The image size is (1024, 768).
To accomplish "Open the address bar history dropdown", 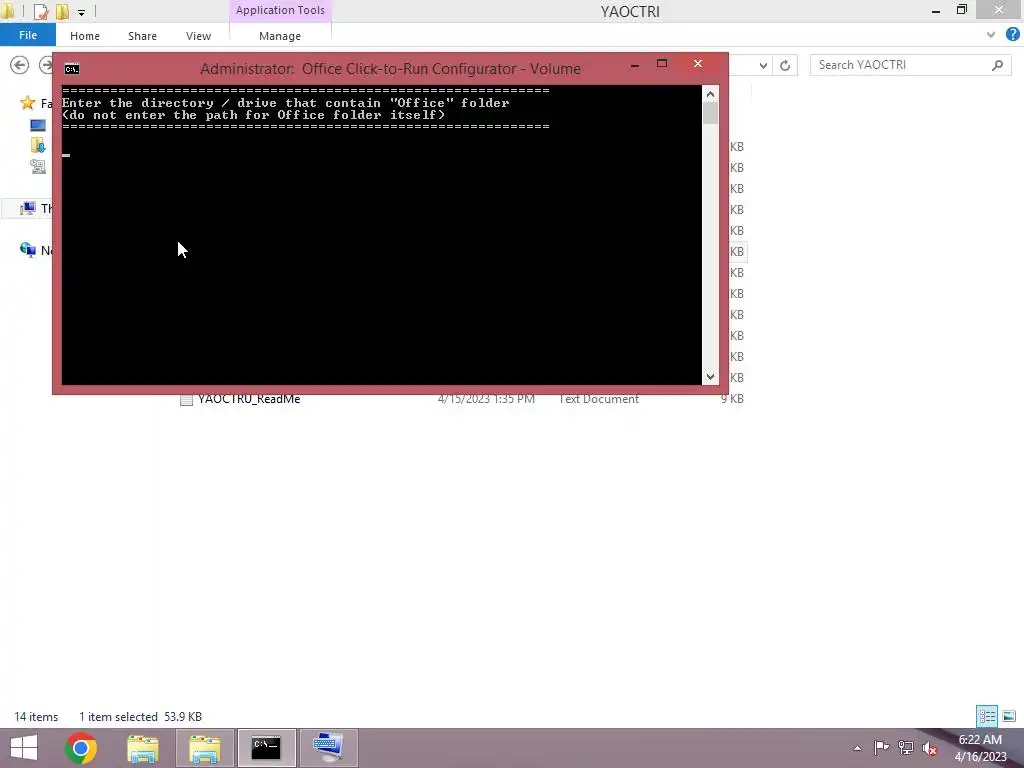I will click(763, 65).
